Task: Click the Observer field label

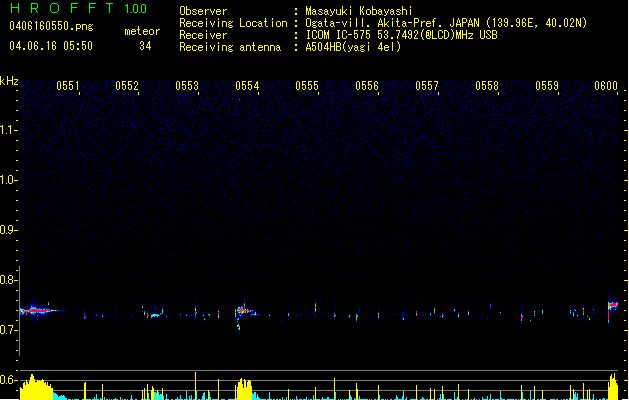Action: [203, 11]
